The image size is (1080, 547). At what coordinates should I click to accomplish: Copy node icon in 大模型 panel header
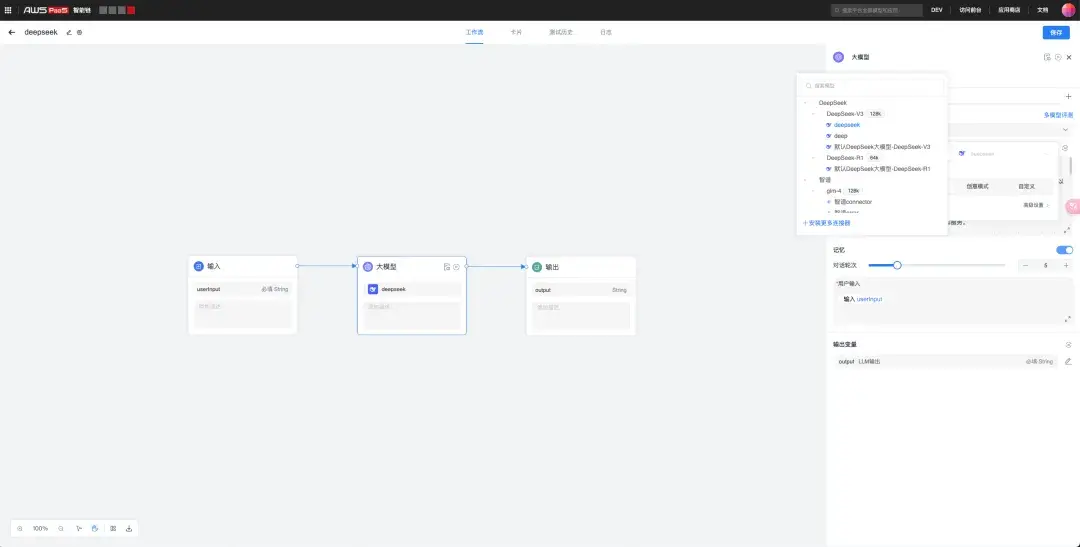(x=1047, y=57)
